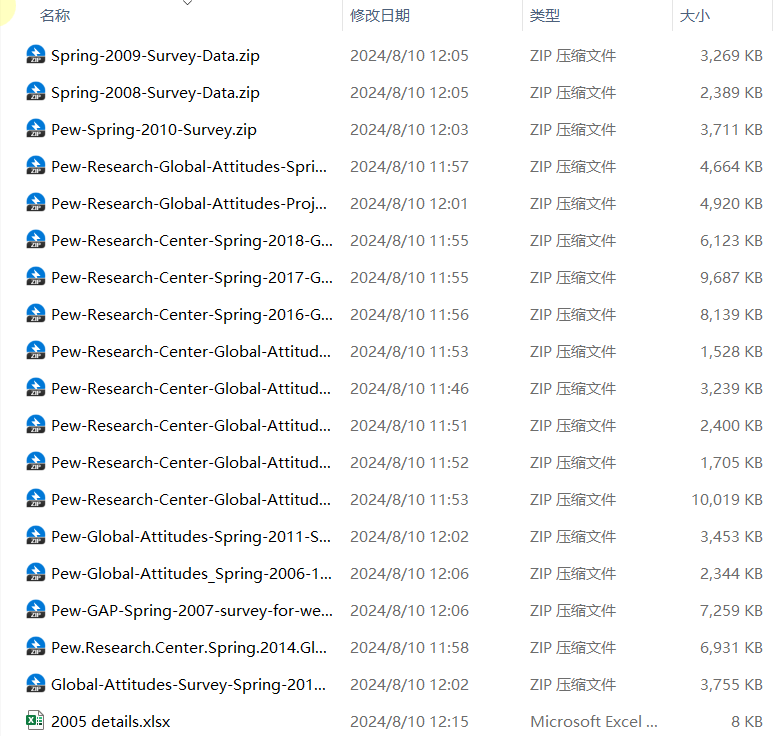Click the size value 8 KB

tap(747, 722)
